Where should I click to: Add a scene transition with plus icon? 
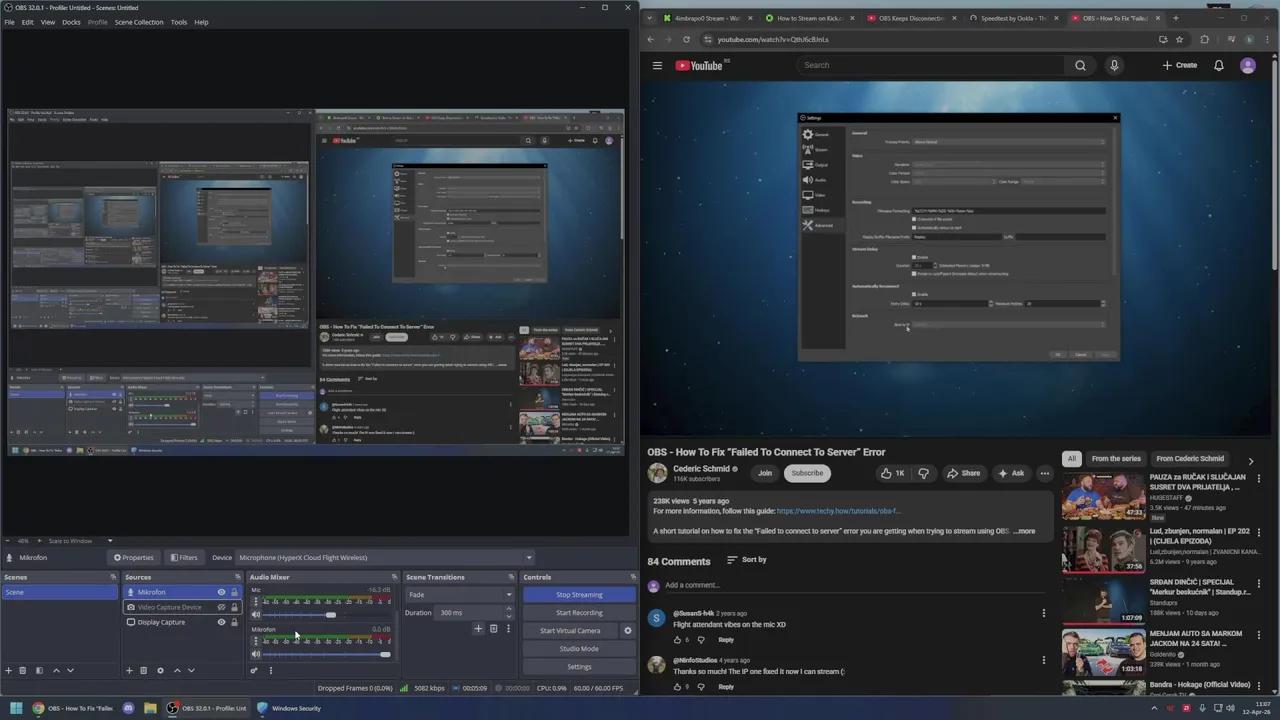478,629
